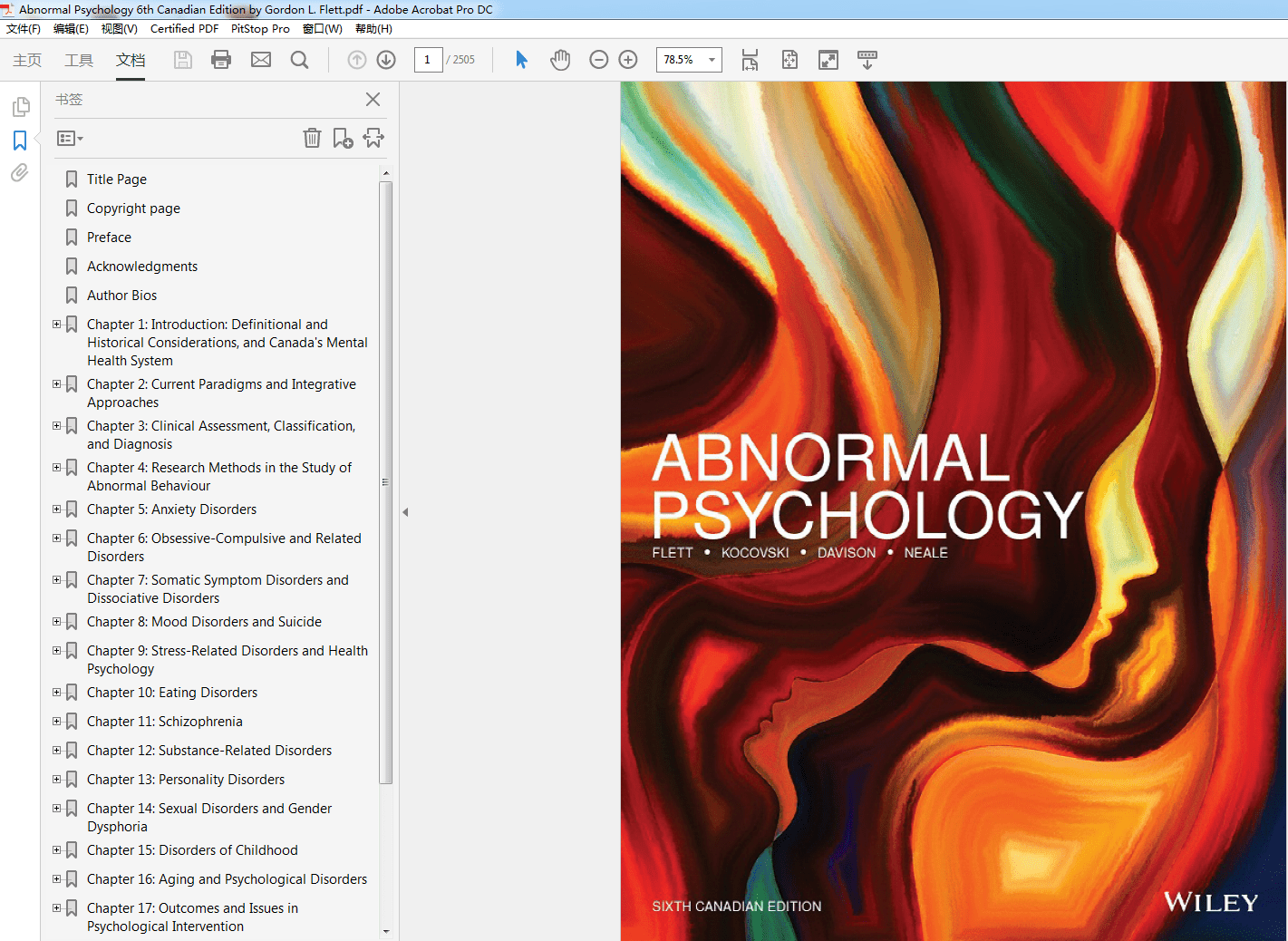Switch to bookmarks panel view

(x=20, y=140)
